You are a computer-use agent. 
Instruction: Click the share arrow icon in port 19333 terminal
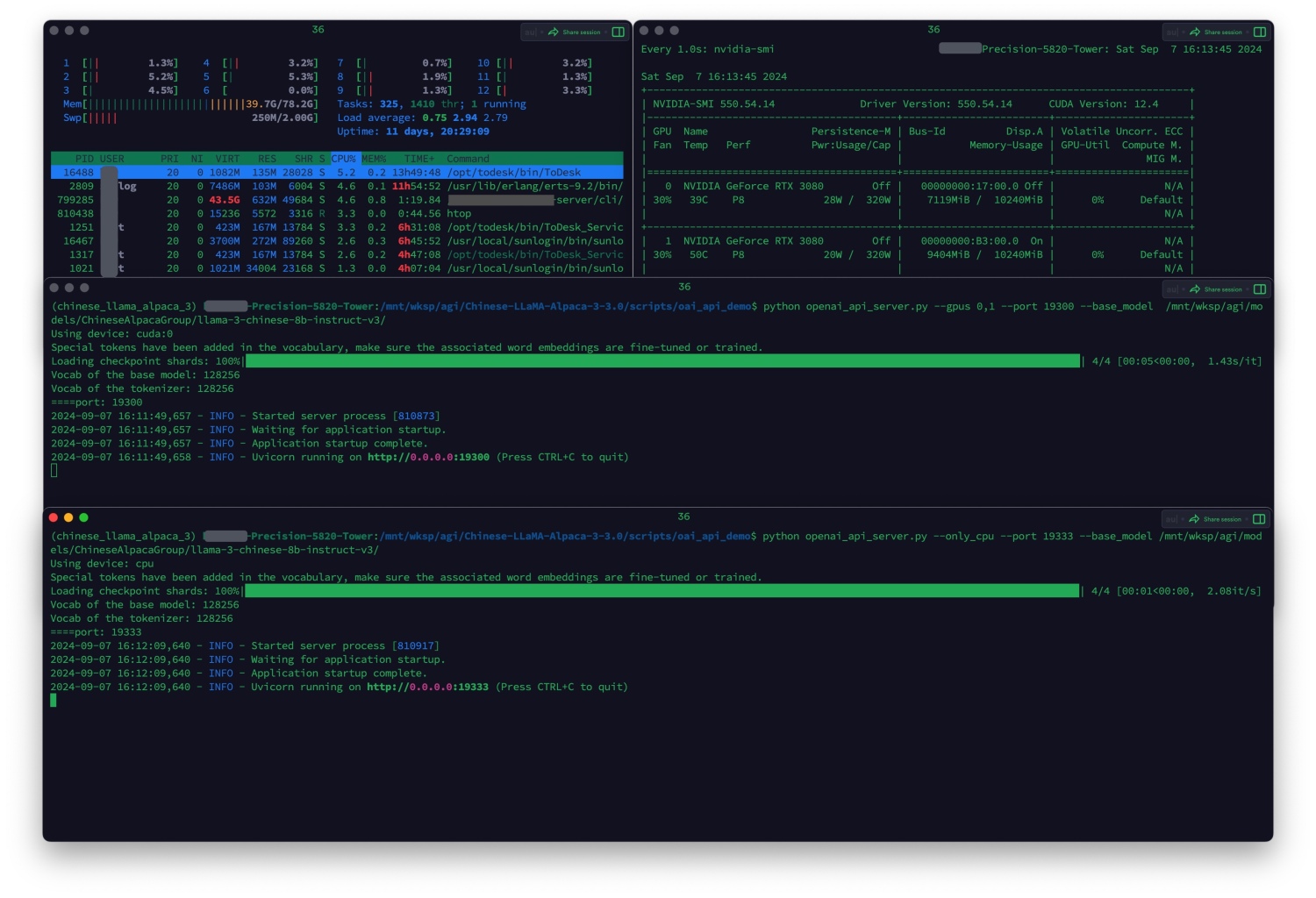(1194, 519)
